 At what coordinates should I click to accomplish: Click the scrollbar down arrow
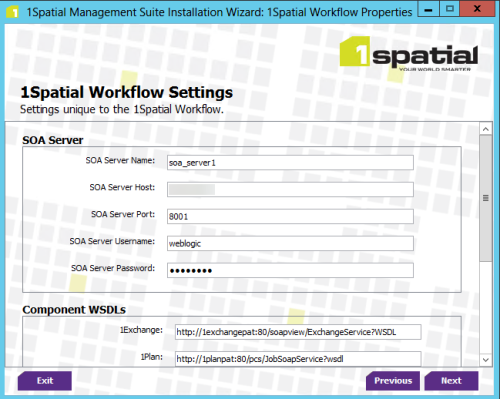click(x=486, y=360)
